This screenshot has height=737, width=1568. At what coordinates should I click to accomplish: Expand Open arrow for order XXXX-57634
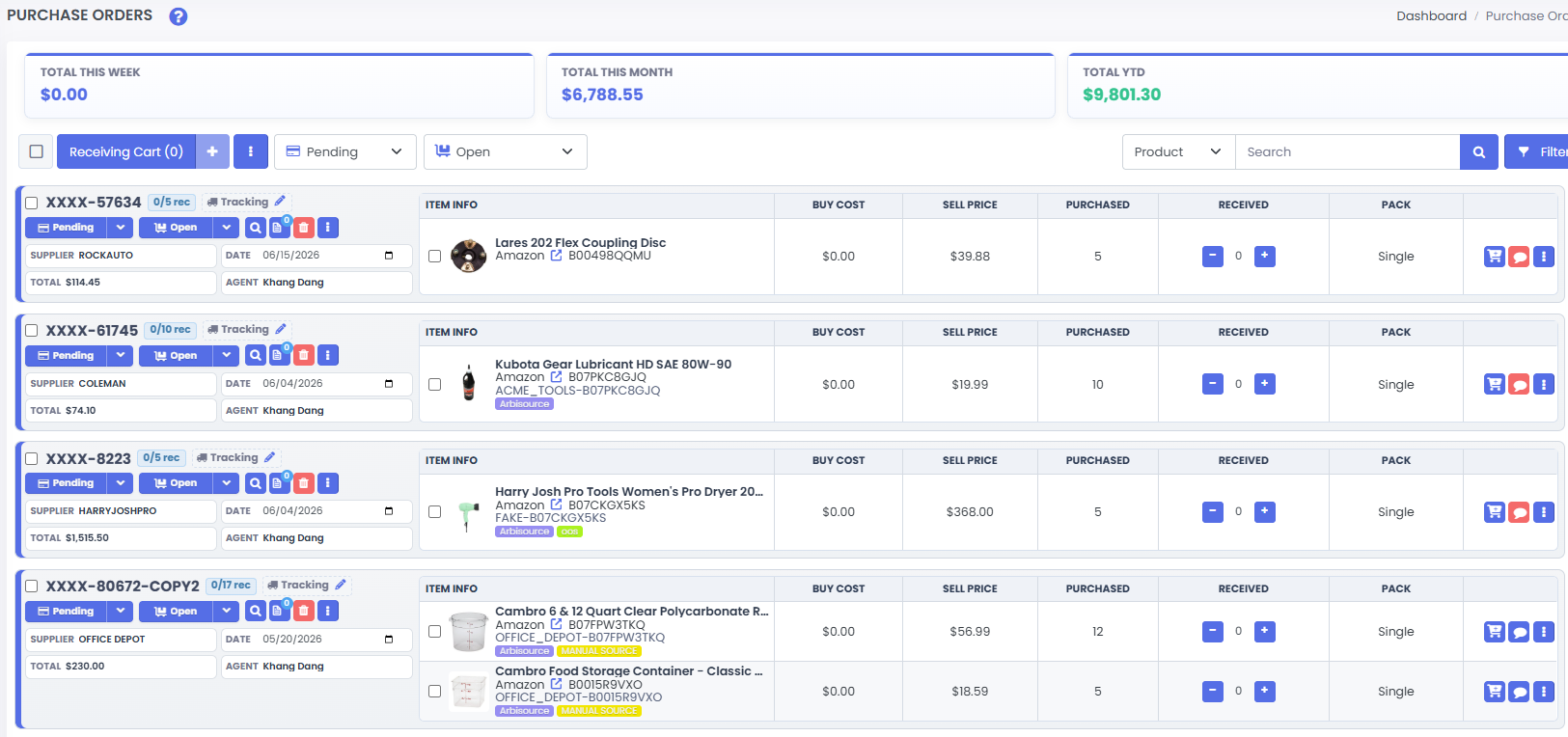click(226, 228)
